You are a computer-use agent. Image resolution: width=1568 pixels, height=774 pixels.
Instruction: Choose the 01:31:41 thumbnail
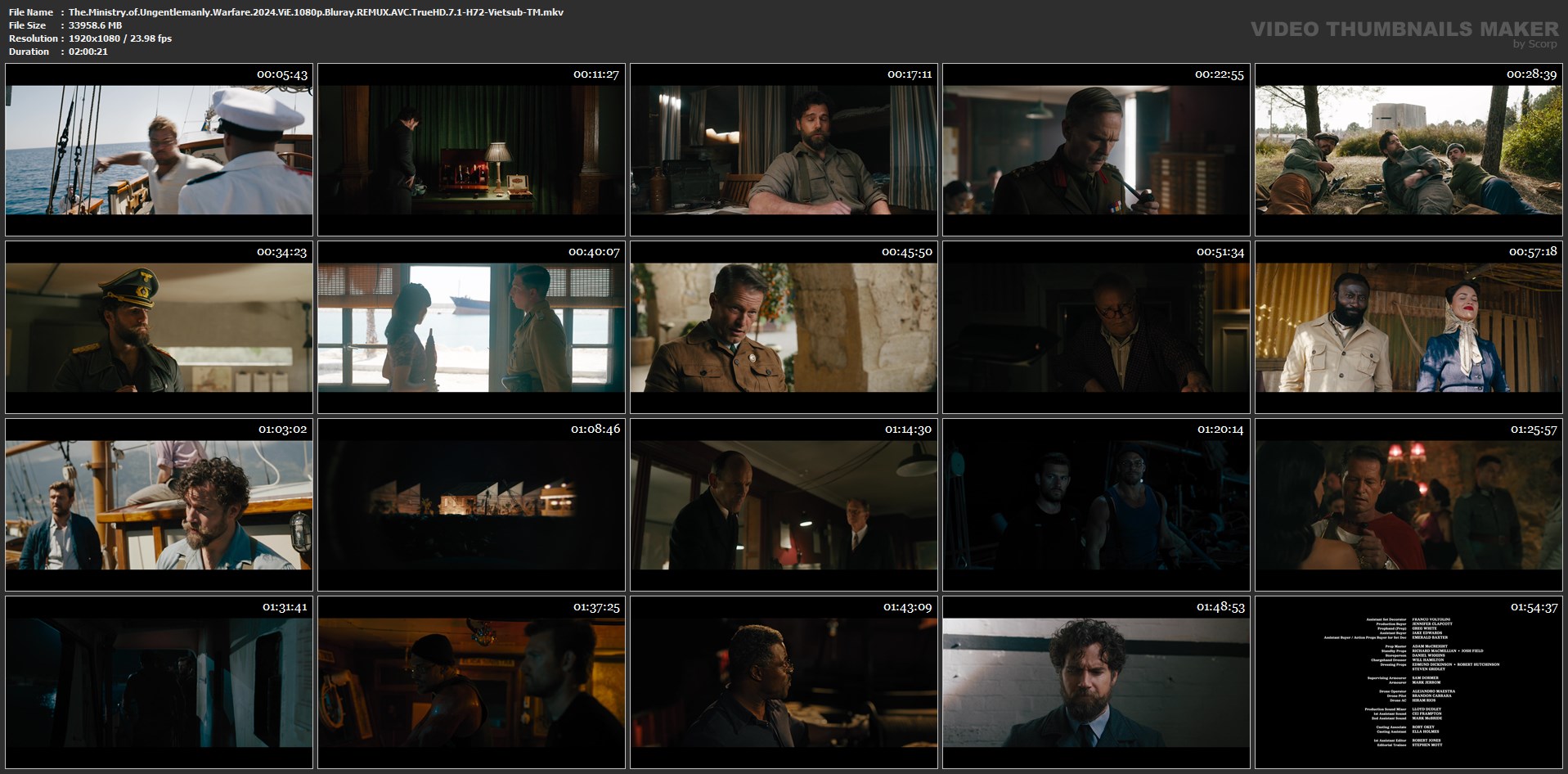tap(159, 682)
